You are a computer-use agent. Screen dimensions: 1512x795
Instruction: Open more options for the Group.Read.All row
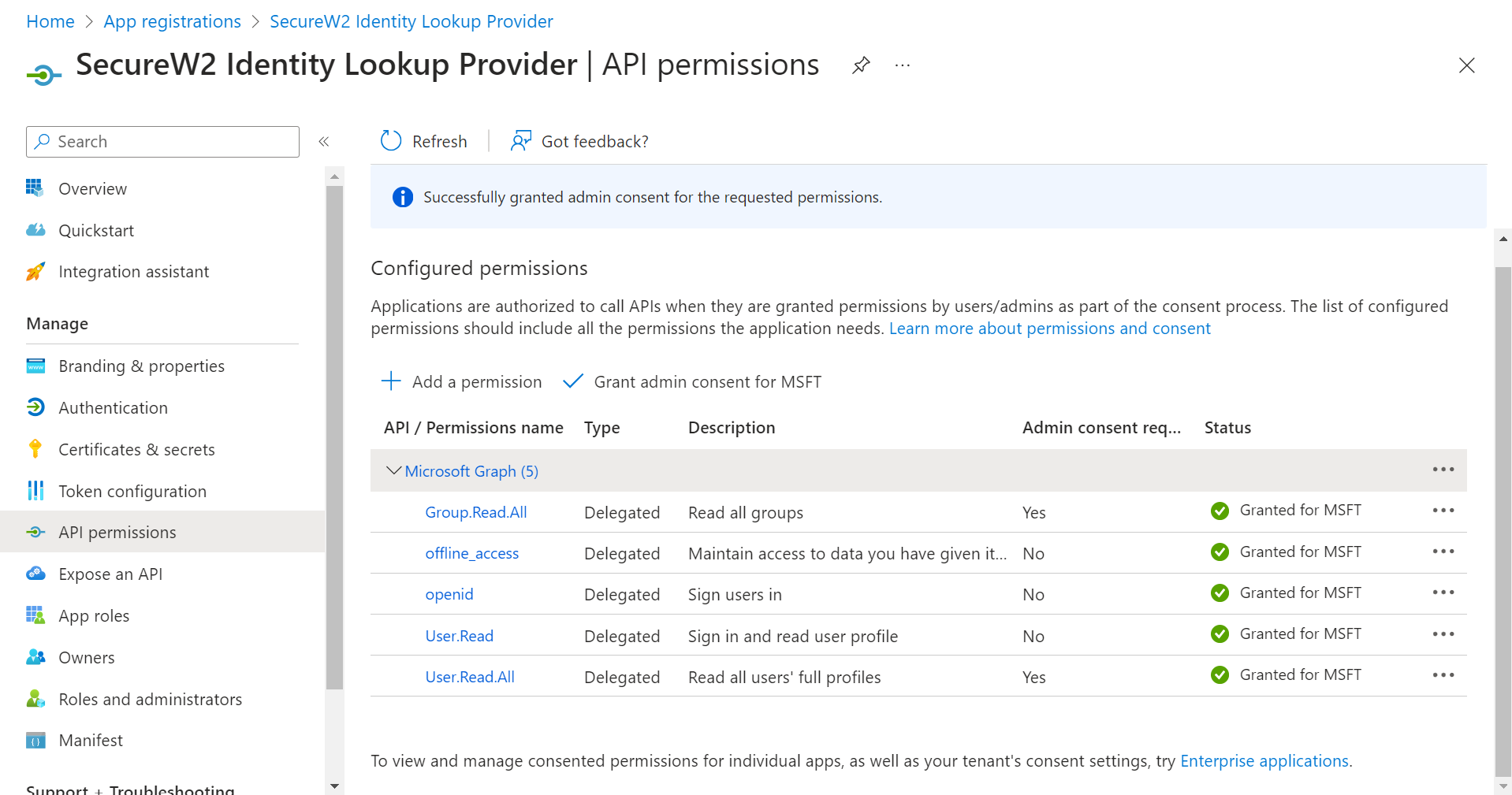coord(1443,511)
